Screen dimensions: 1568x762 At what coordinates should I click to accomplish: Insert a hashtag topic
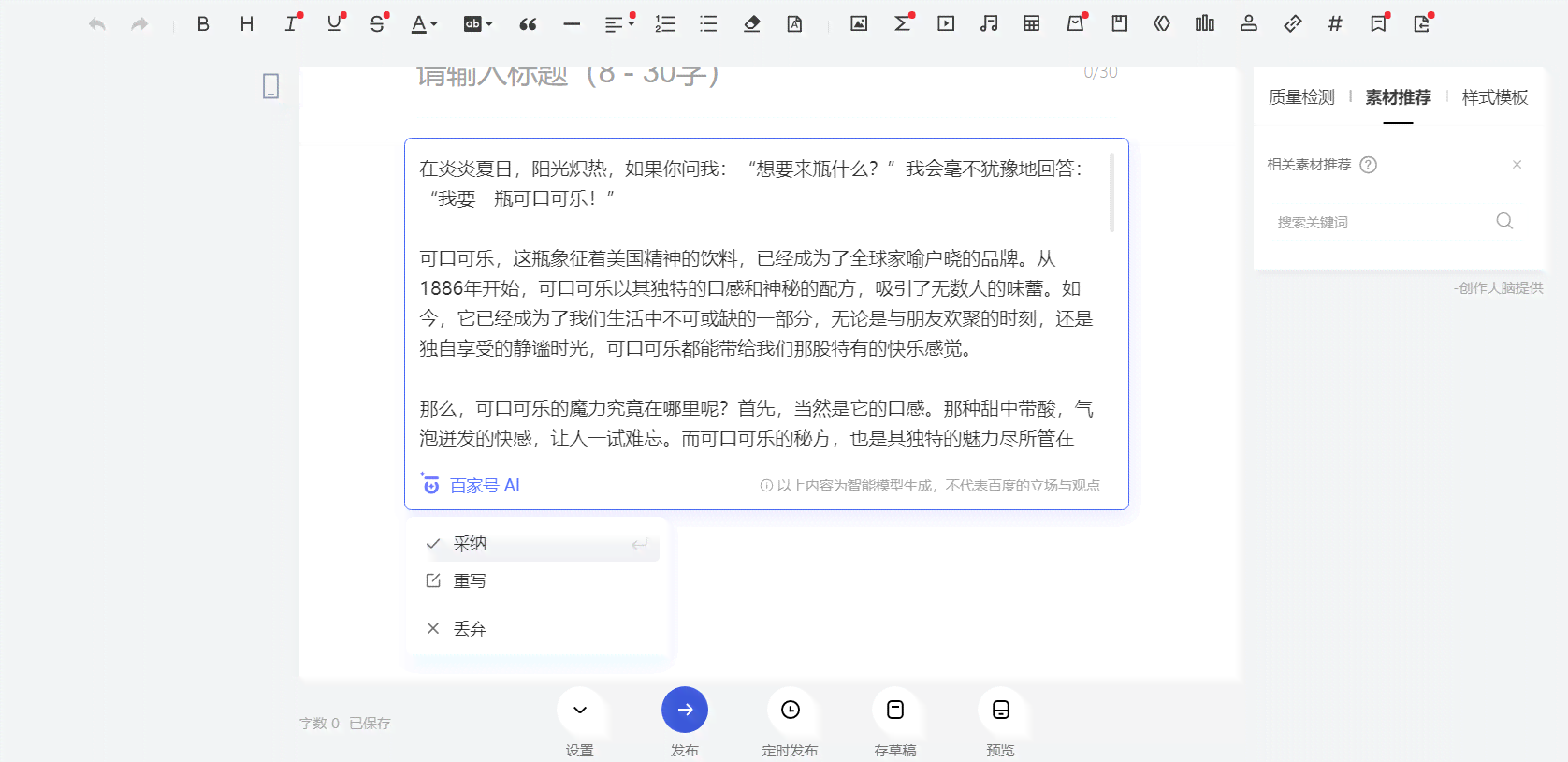coord(1335,24)
